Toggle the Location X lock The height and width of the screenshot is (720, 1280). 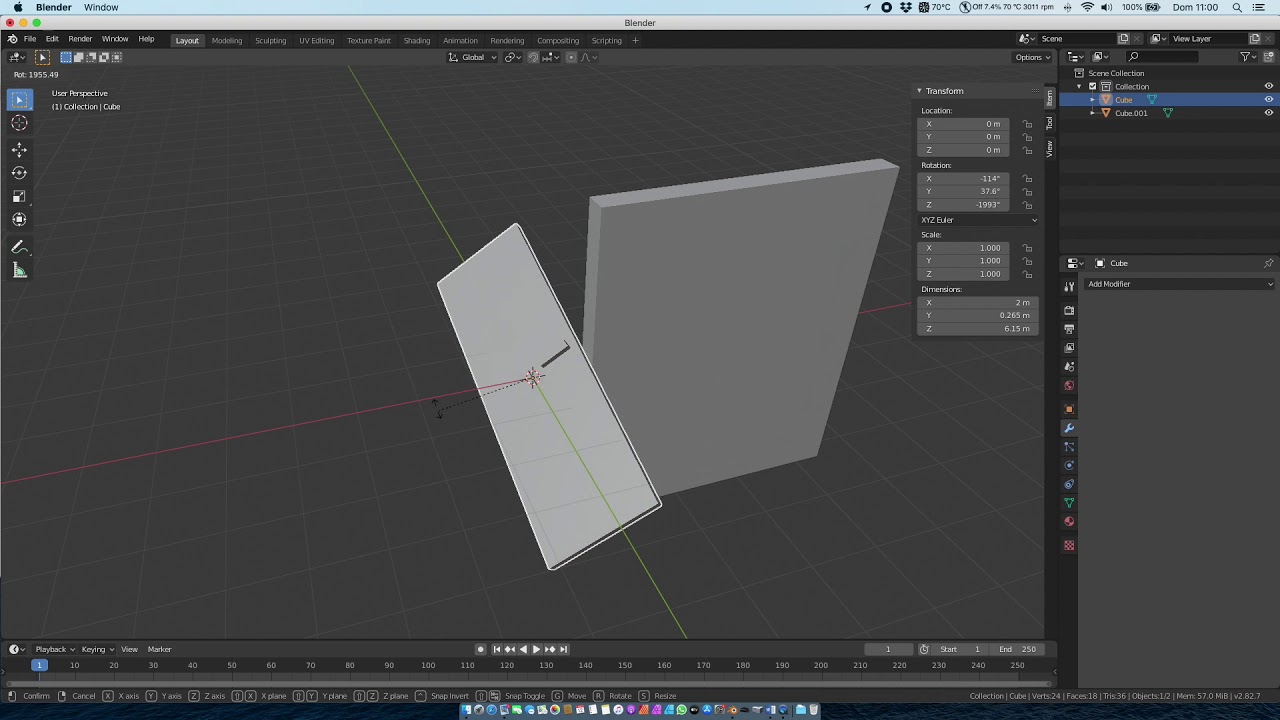coord(1027,124)
